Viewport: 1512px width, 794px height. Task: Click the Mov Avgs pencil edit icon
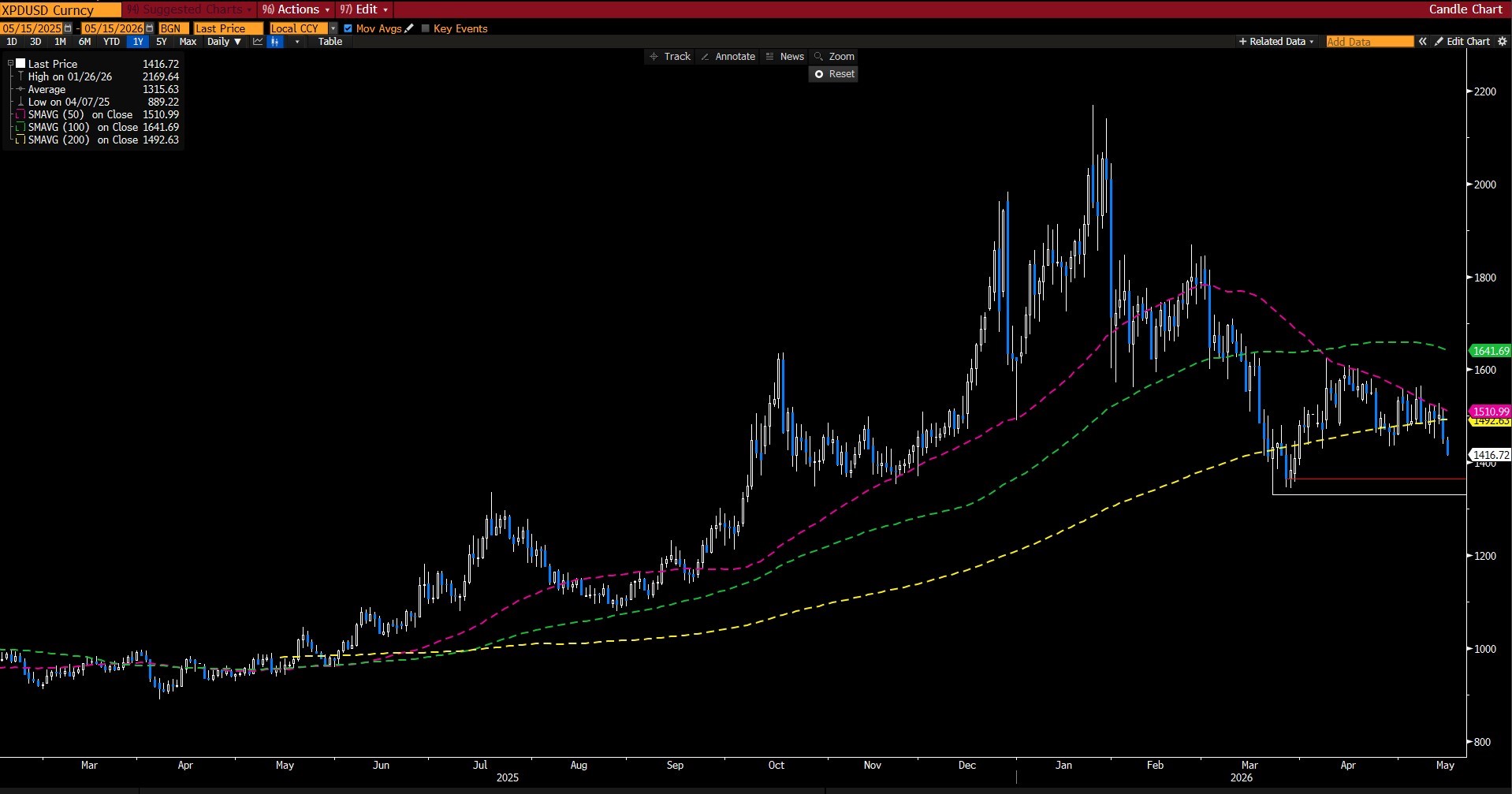[x=409, y=28]
